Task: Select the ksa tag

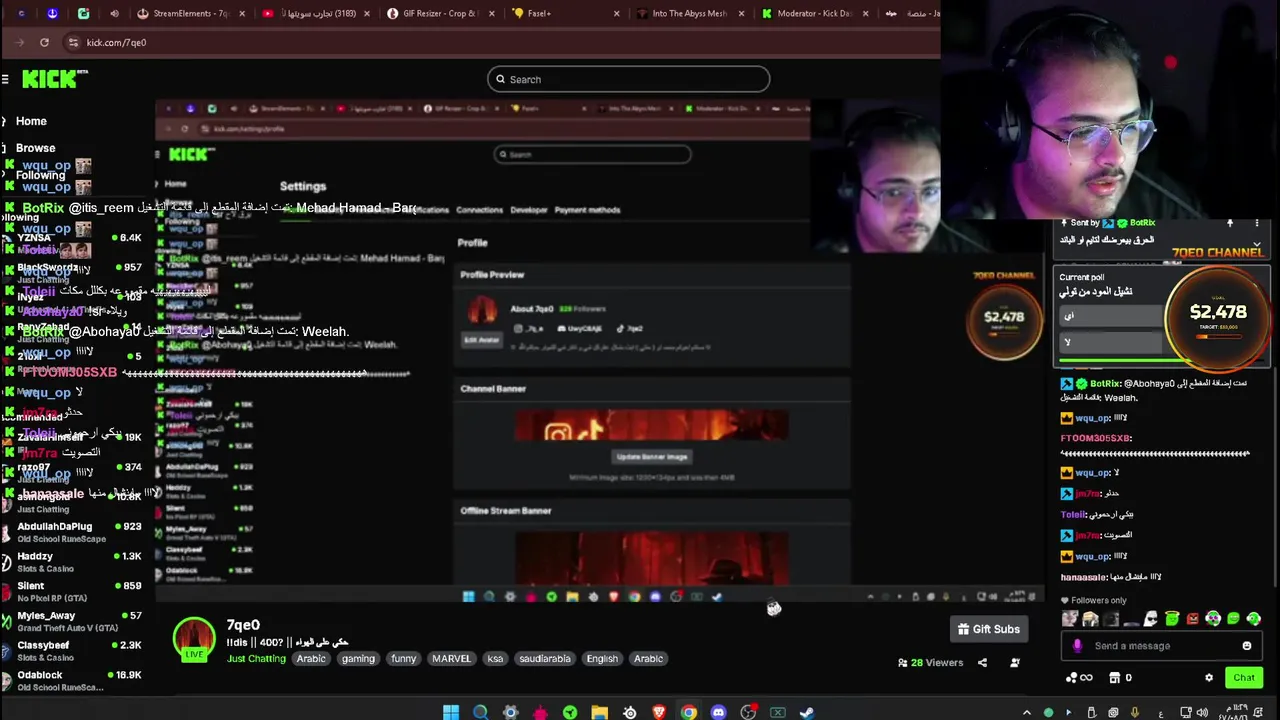Action: pos(495,658)
